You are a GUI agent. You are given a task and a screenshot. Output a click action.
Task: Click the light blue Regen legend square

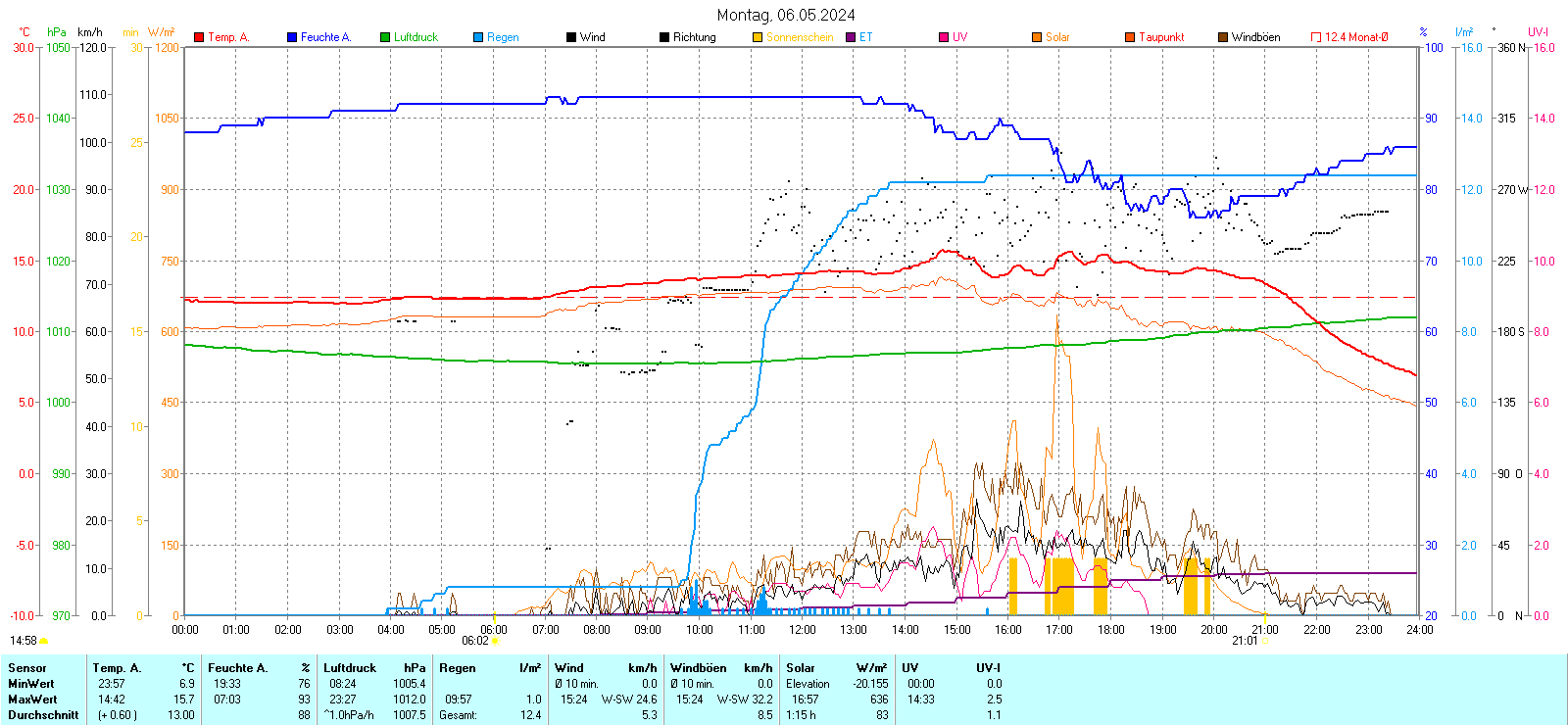pos(478,37)
